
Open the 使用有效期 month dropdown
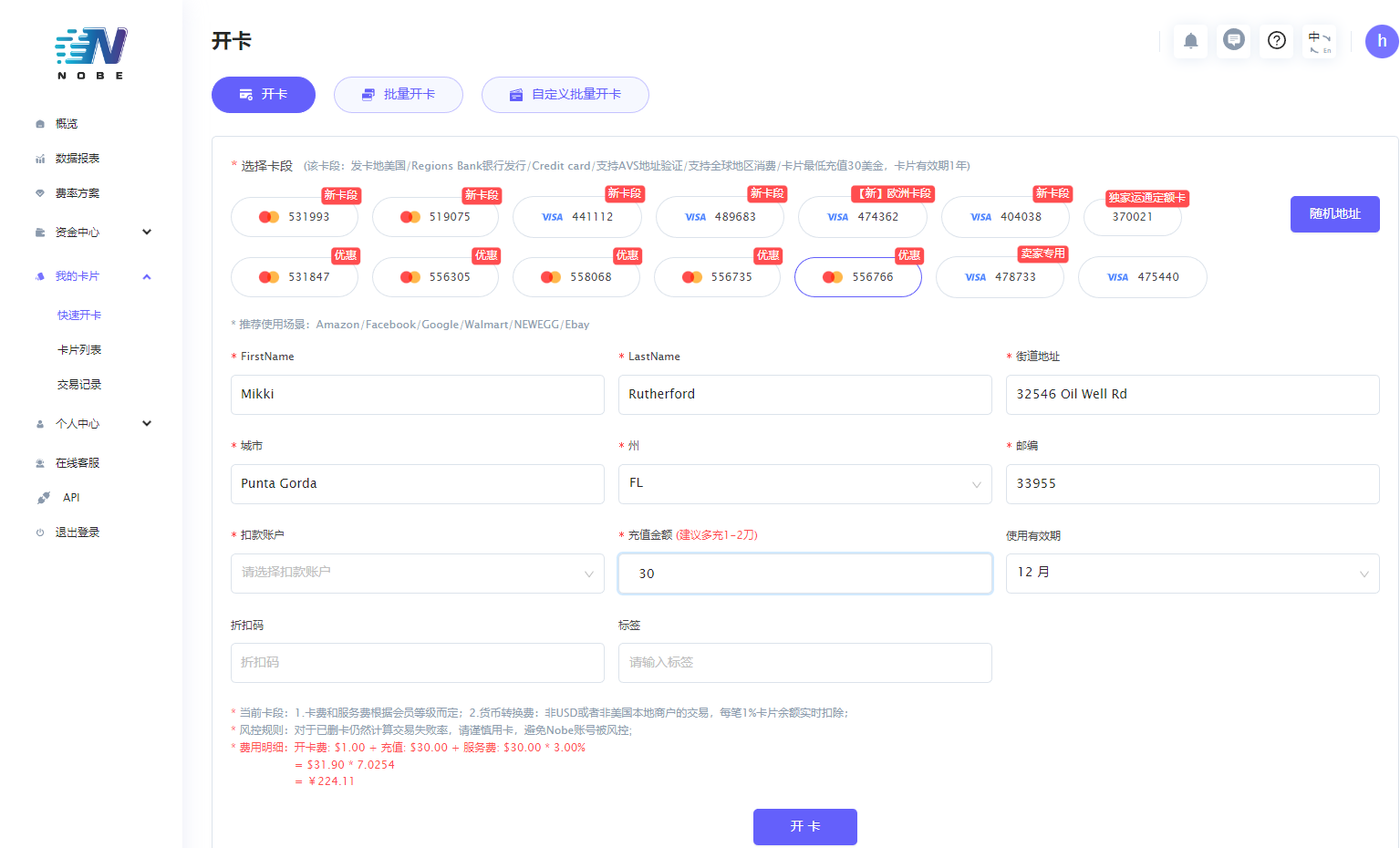click(1192, 574)
